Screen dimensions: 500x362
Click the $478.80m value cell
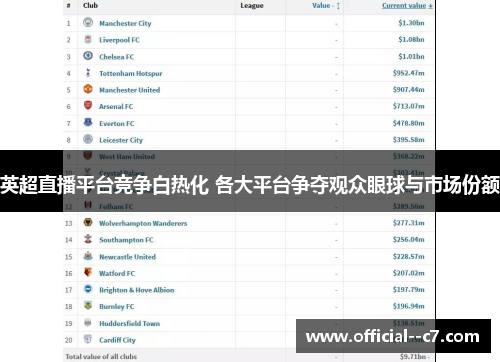tap(409, 123)
